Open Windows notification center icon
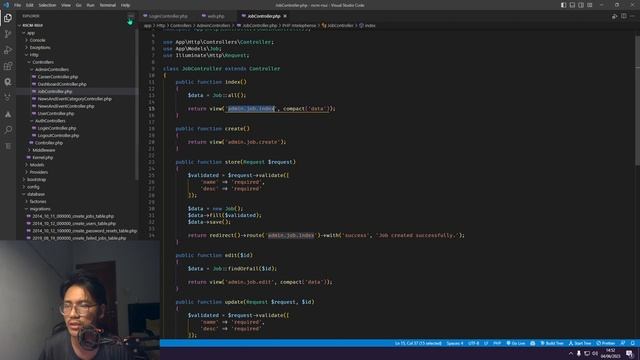This screenshot has height=360, width=640. click(x=630, y=353)
